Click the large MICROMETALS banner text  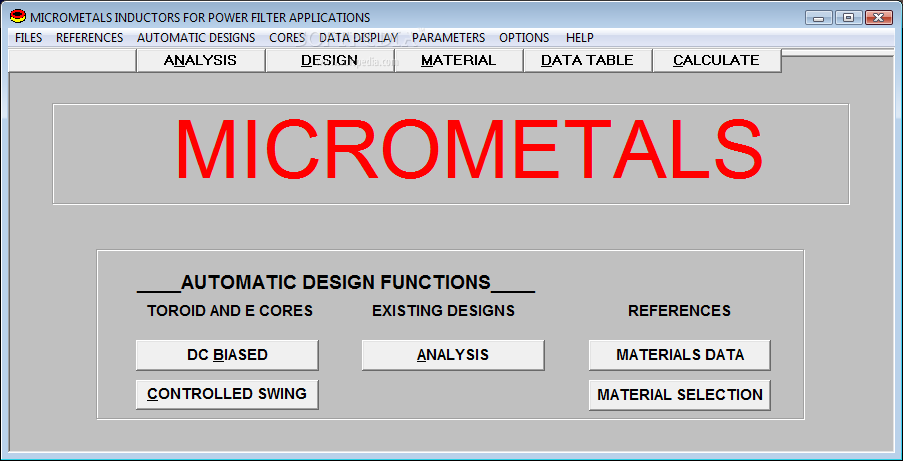[469, 151]
